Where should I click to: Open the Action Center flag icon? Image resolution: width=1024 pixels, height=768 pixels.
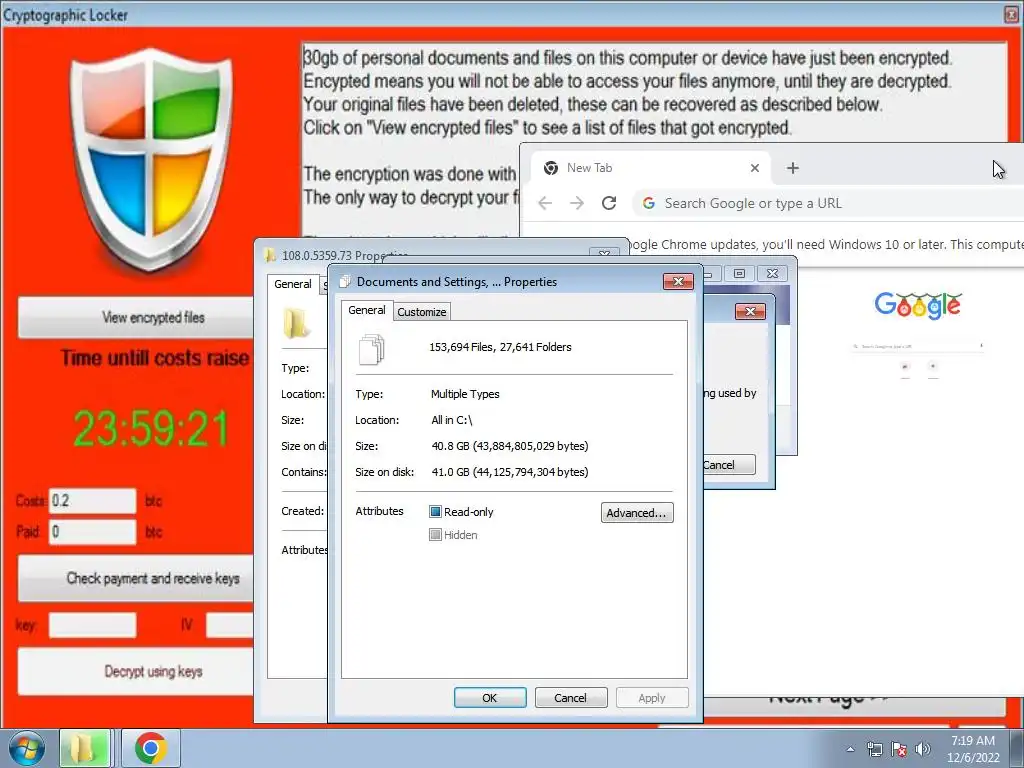coord(899,749)
